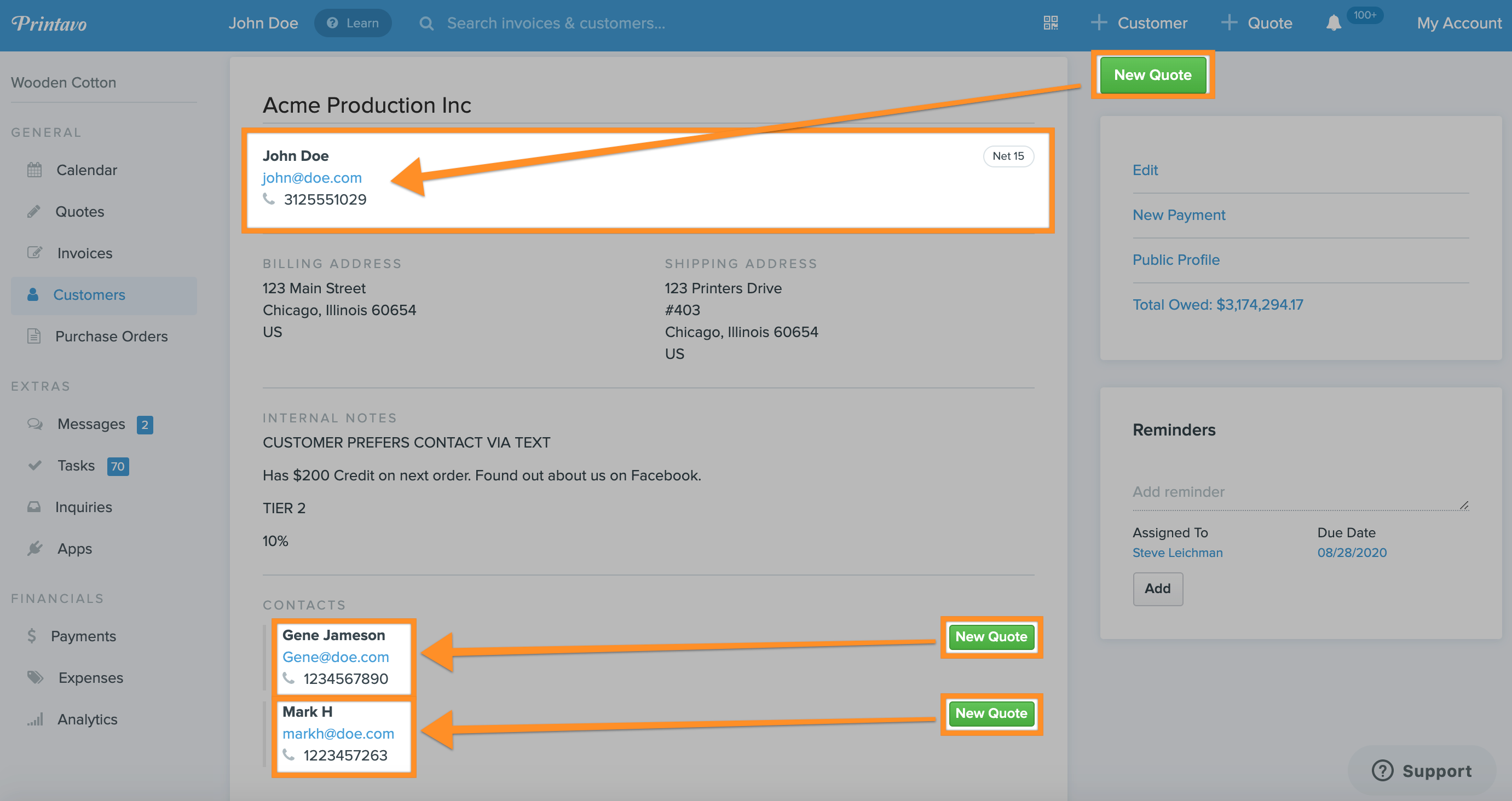Create New Quote for Gene Jameson

tap(991, 637)
